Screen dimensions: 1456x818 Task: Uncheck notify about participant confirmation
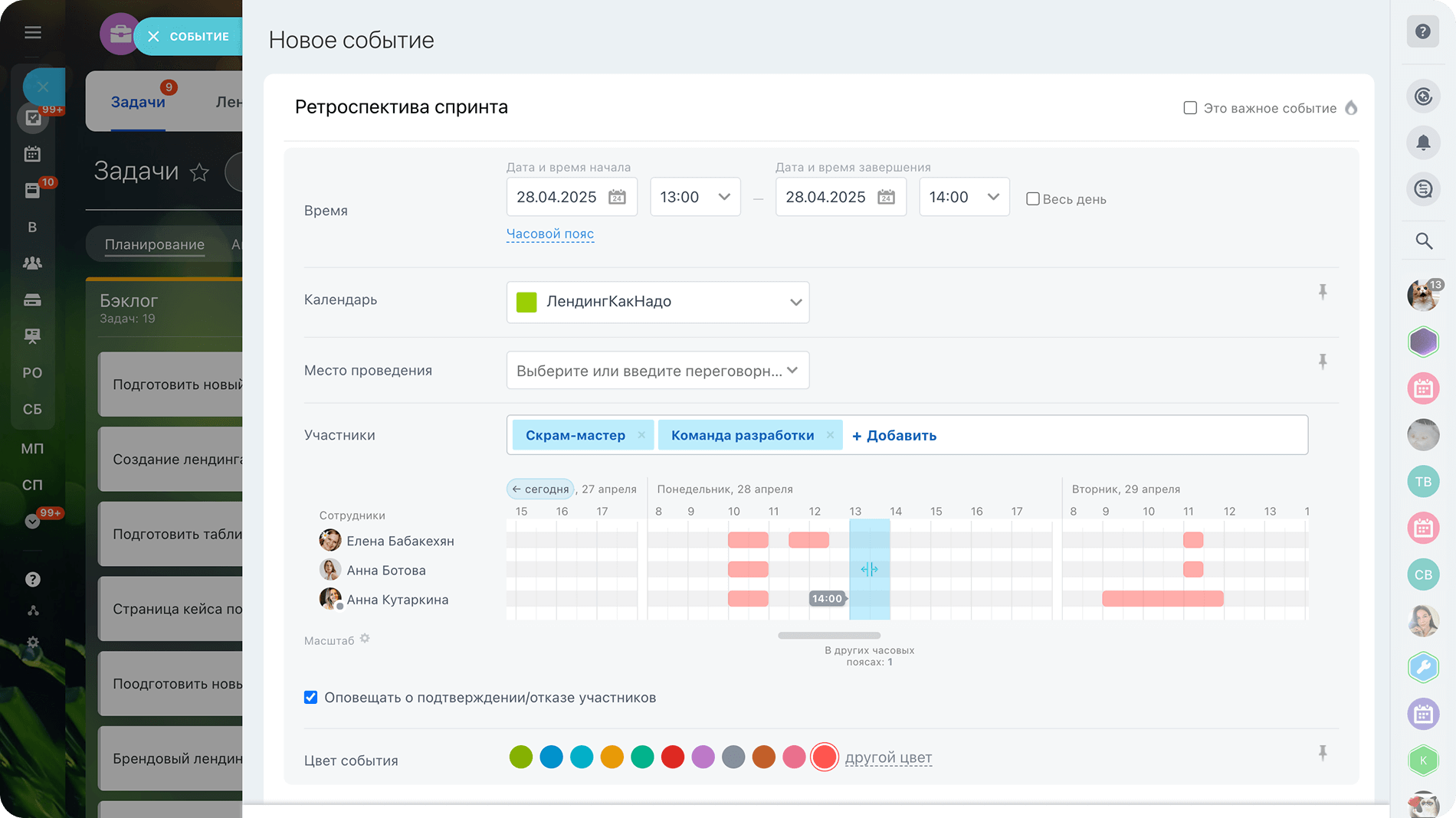(310, 697)
